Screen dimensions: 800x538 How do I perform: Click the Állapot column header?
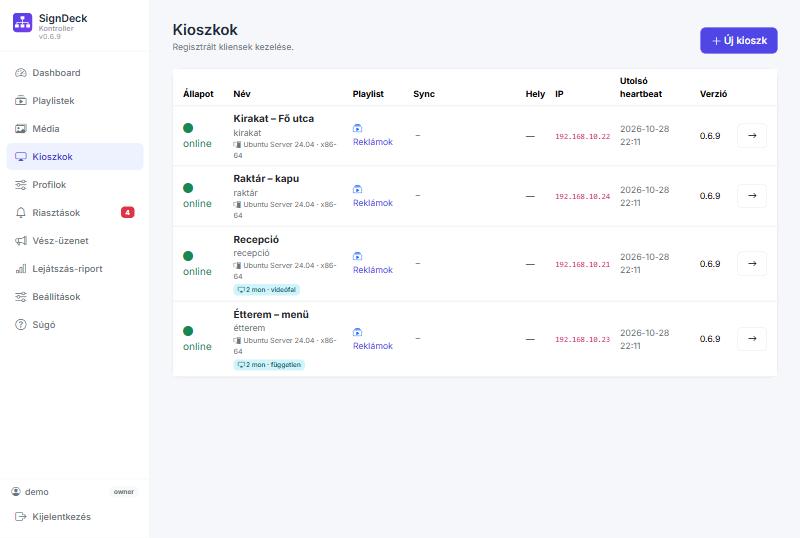[x=198, y=94]
